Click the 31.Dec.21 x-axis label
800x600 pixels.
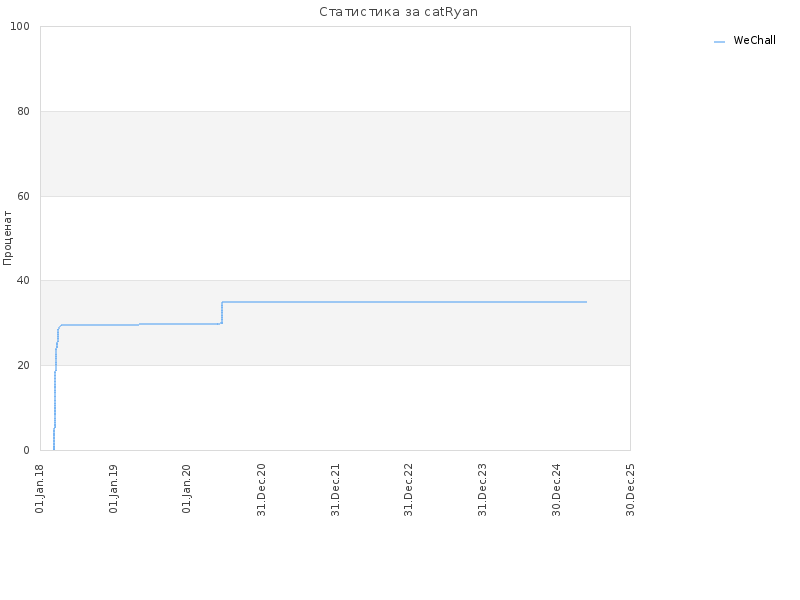click(x=336, y=488)
